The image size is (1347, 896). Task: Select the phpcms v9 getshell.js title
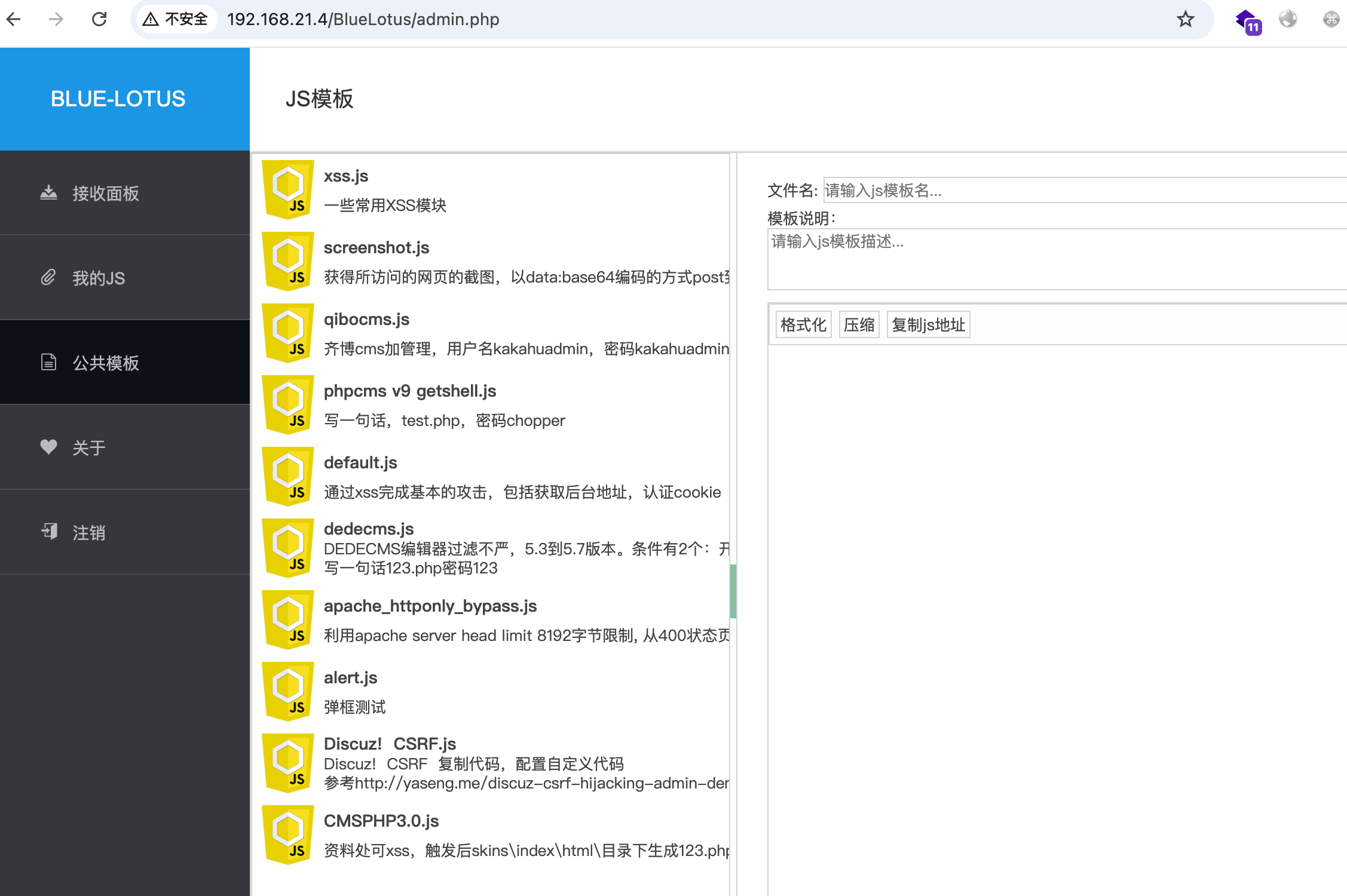(x=410, y=391)
